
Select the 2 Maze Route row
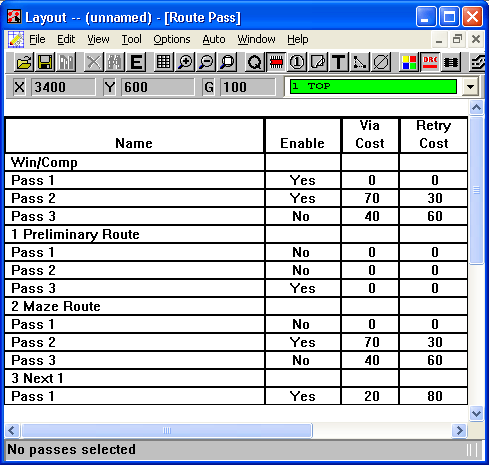pyautogui.click(x=236, y=306)
